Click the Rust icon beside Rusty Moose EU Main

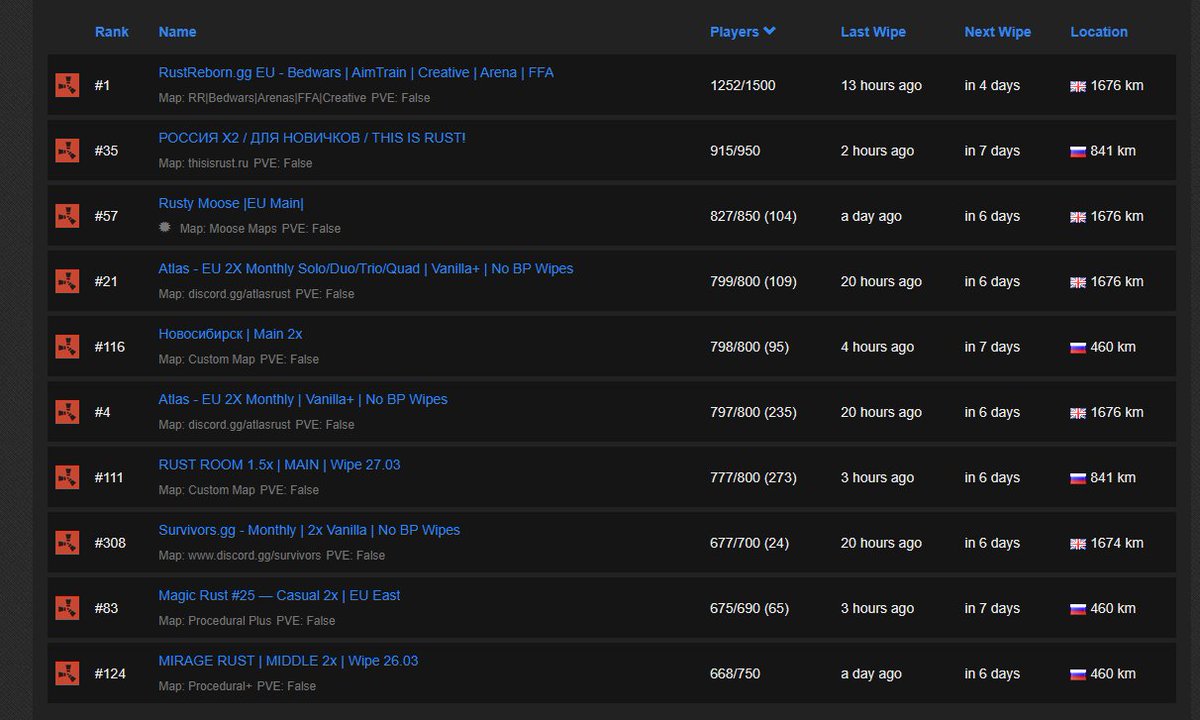click(x=67, y=216)
